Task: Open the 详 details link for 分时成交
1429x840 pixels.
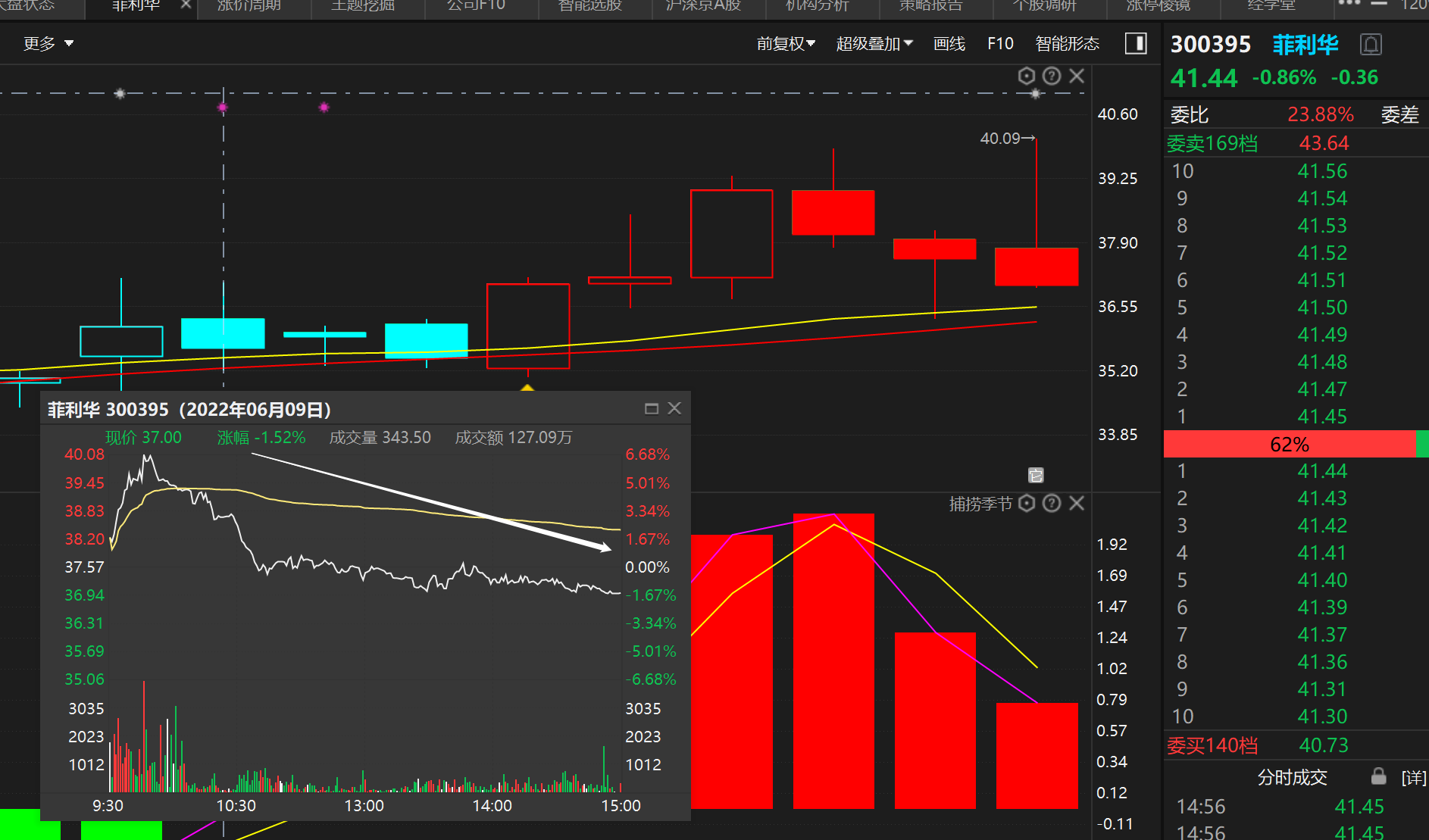Action: click(1413, 778)
